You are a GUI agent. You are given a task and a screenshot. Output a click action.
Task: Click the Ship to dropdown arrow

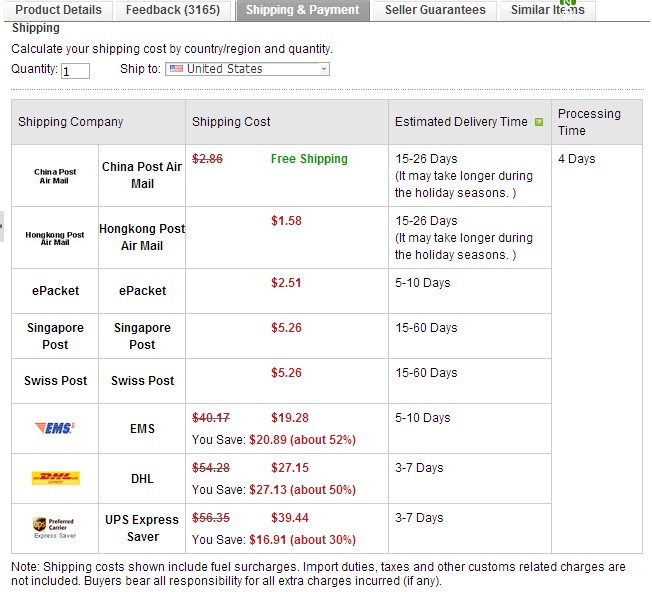click(x=324, y=69)
